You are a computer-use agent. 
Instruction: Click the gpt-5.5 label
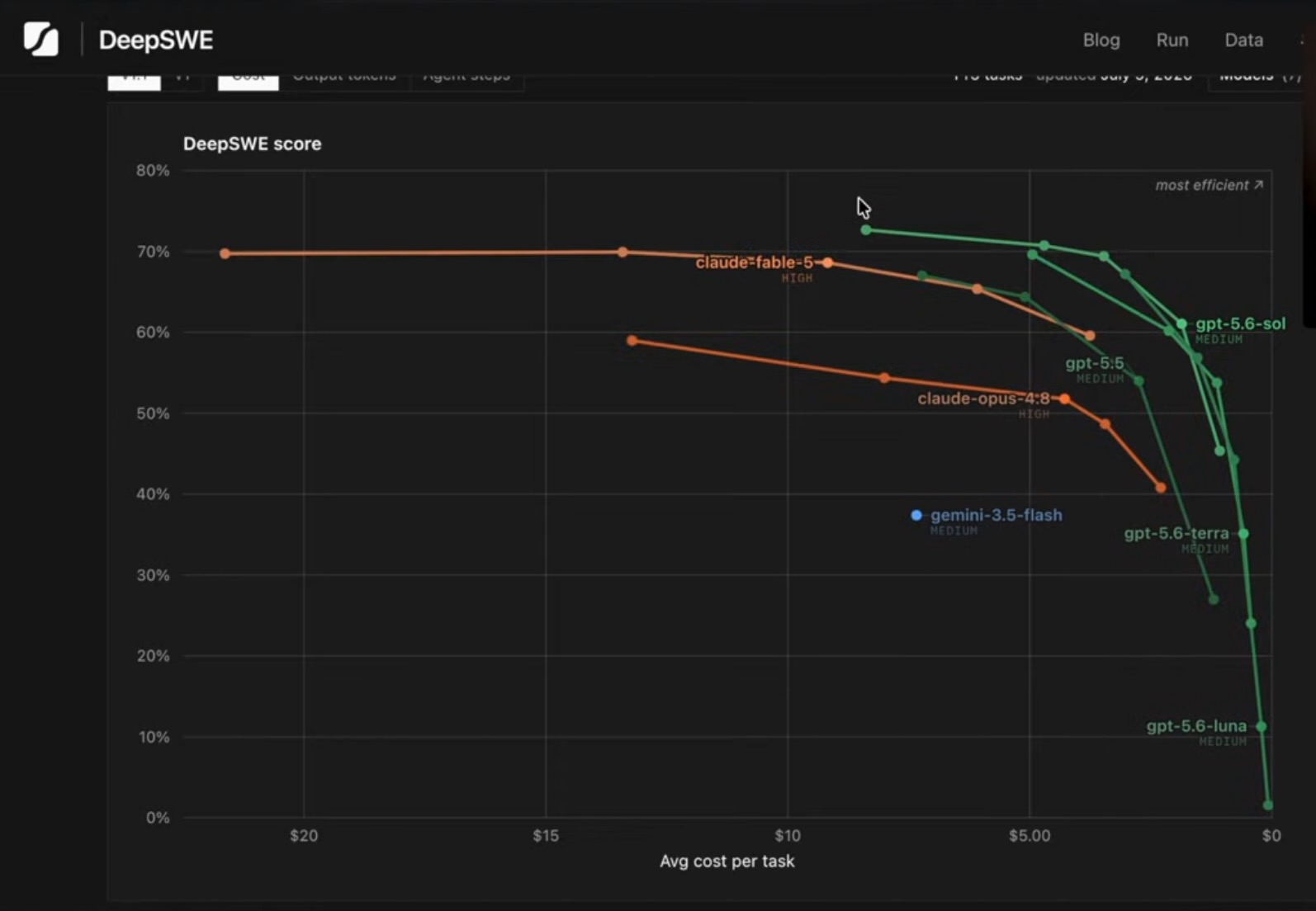click(x=1094, y=363)
